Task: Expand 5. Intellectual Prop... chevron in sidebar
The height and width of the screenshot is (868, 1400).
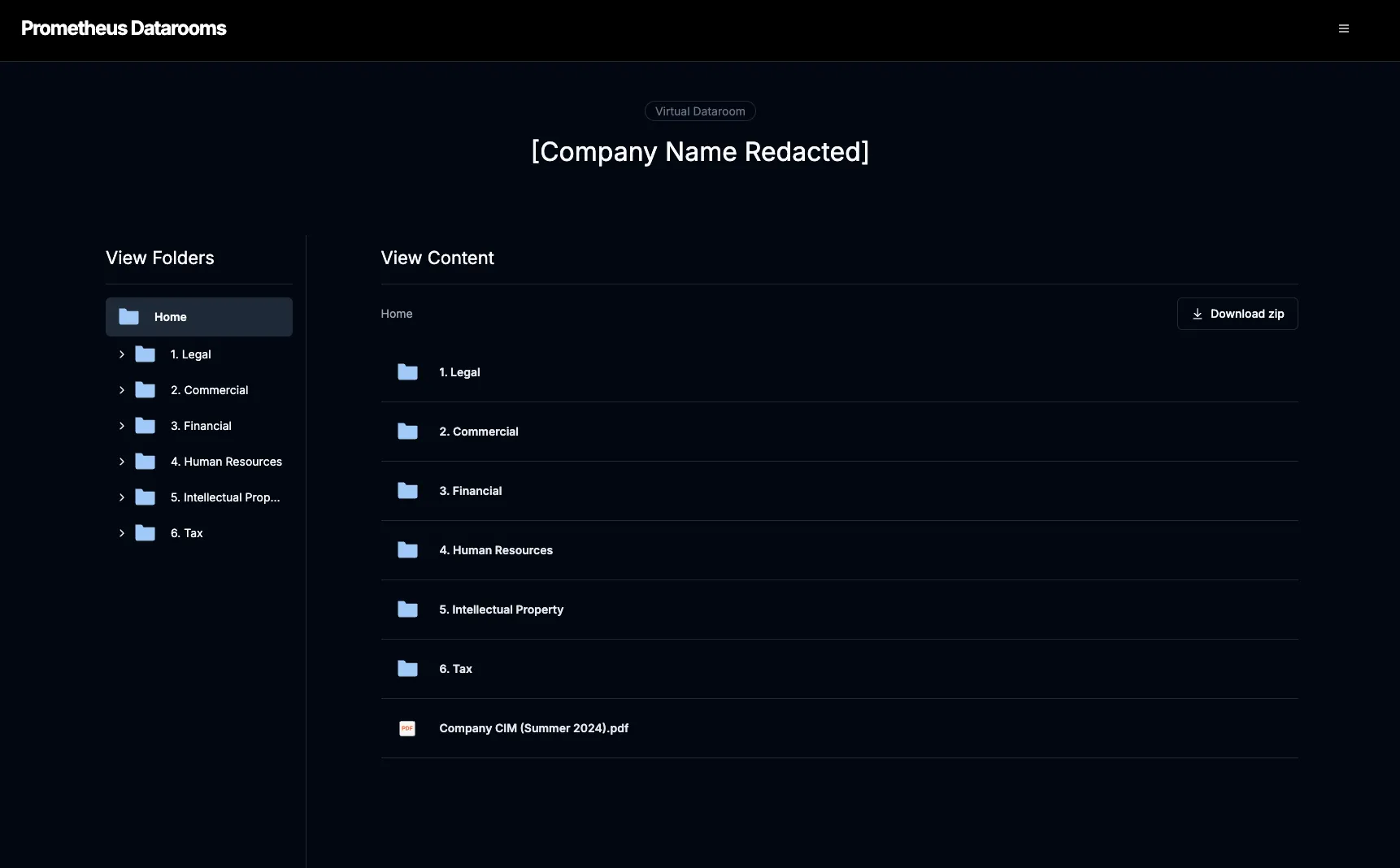Action: click(x=122, y=497)
